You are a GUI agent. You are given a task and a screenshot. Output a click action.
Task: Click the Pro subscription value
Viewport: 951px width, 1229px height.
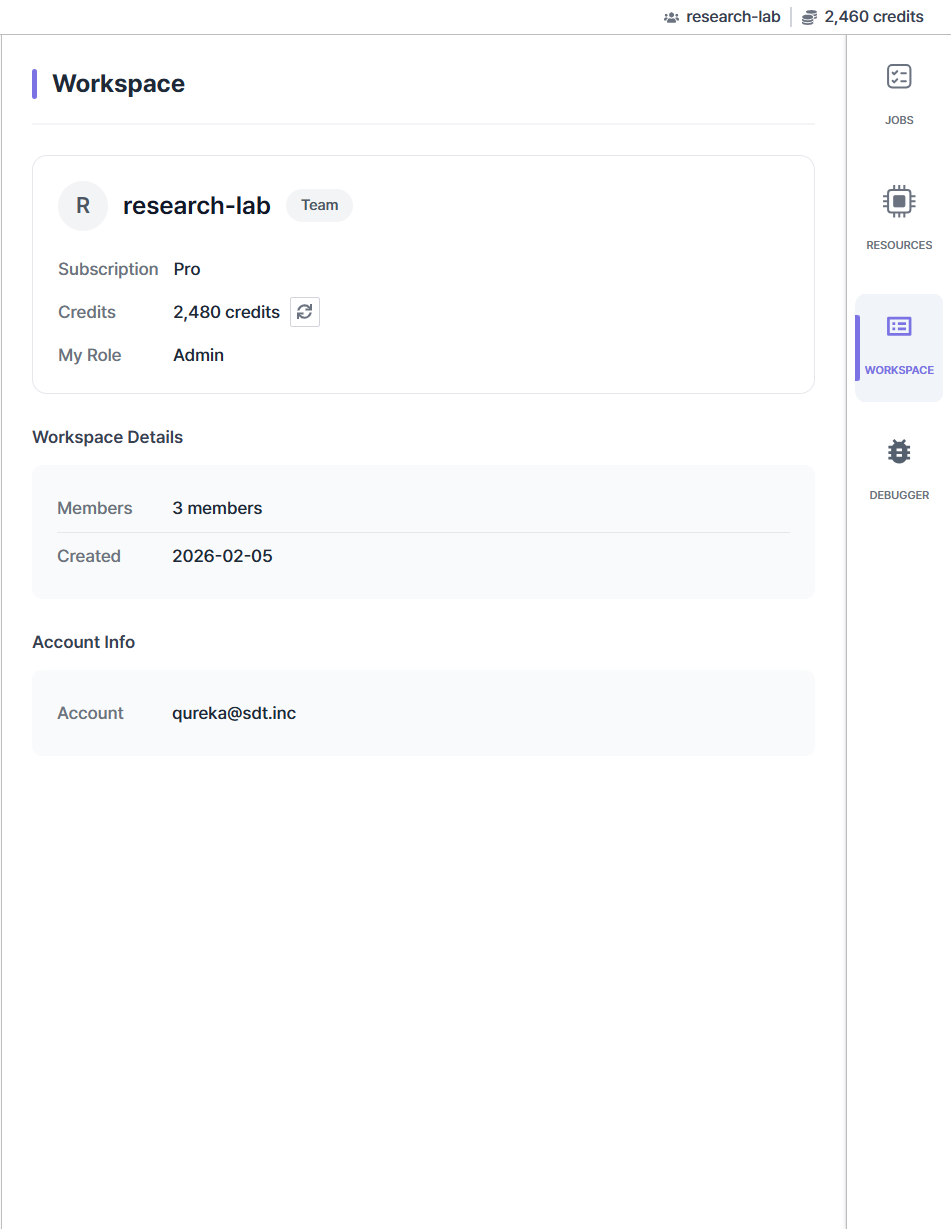[187, 269]
